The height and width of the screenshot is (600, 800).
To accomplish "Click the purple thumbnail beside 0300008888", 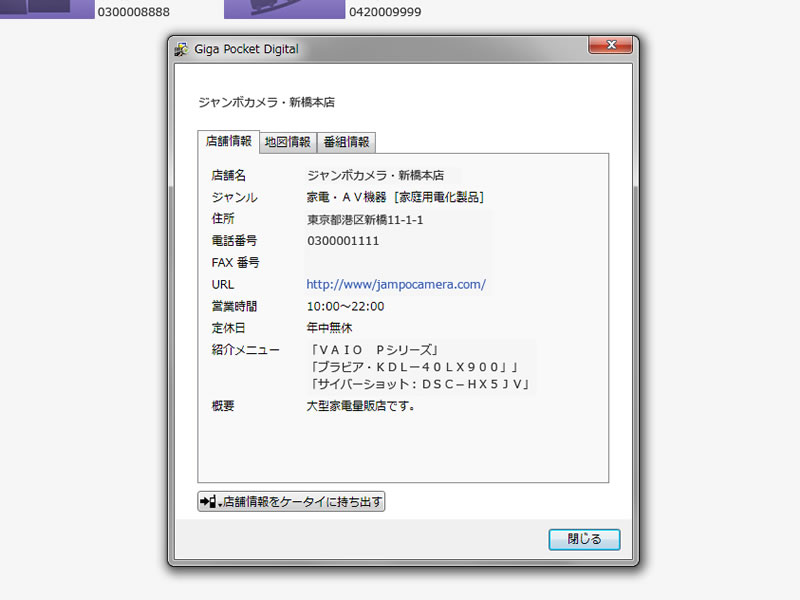I will point(47,9).
